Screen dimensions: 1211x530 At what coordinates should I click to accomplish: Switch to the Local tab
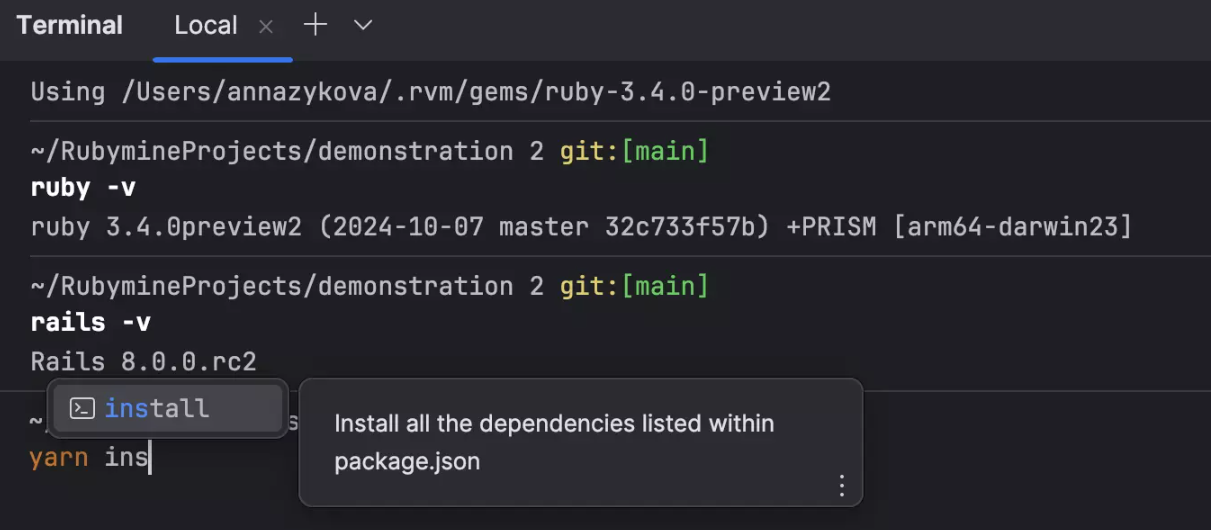[205, 26]
